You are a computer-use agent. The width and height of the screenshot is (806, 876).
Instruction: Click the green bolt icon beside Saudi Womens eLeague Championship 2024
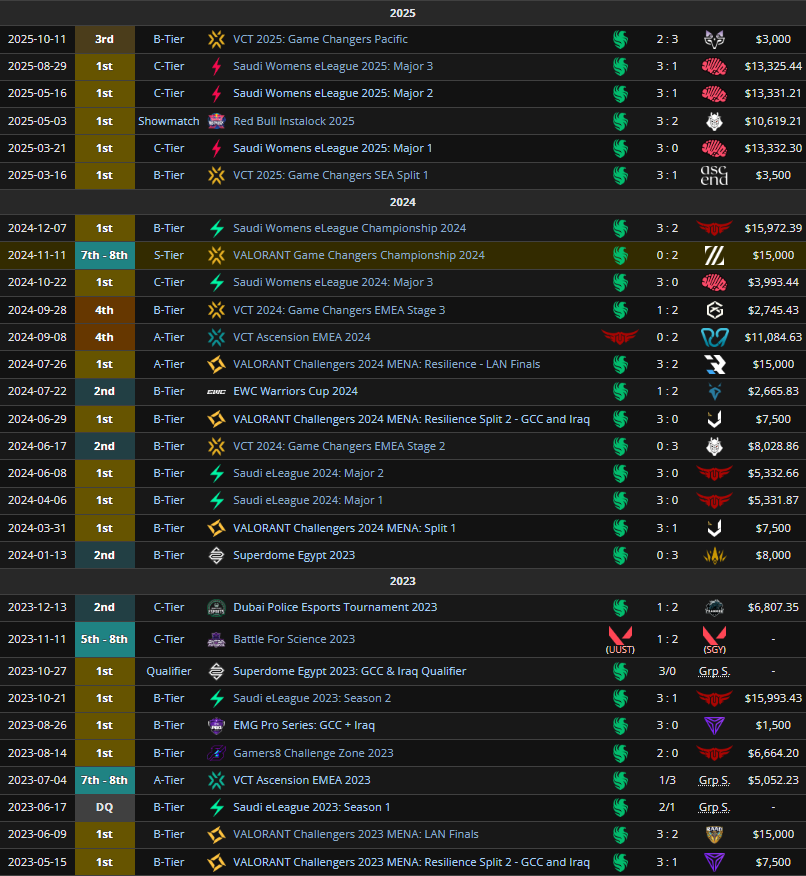pos(216,228)
